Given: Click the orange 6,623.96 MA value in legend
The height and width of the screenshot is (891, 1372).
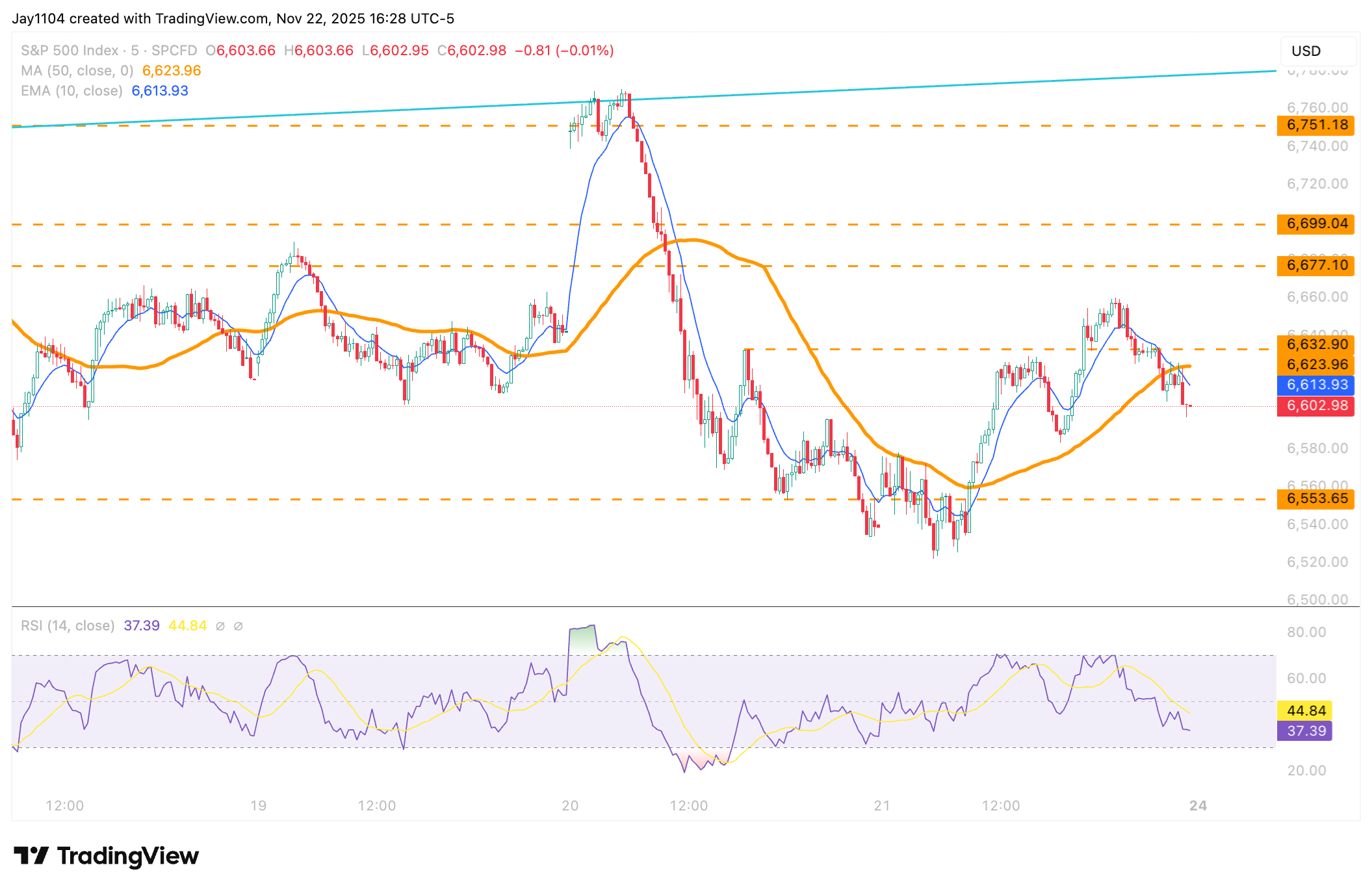Looking at the screenshot, I should coord(172,70).
